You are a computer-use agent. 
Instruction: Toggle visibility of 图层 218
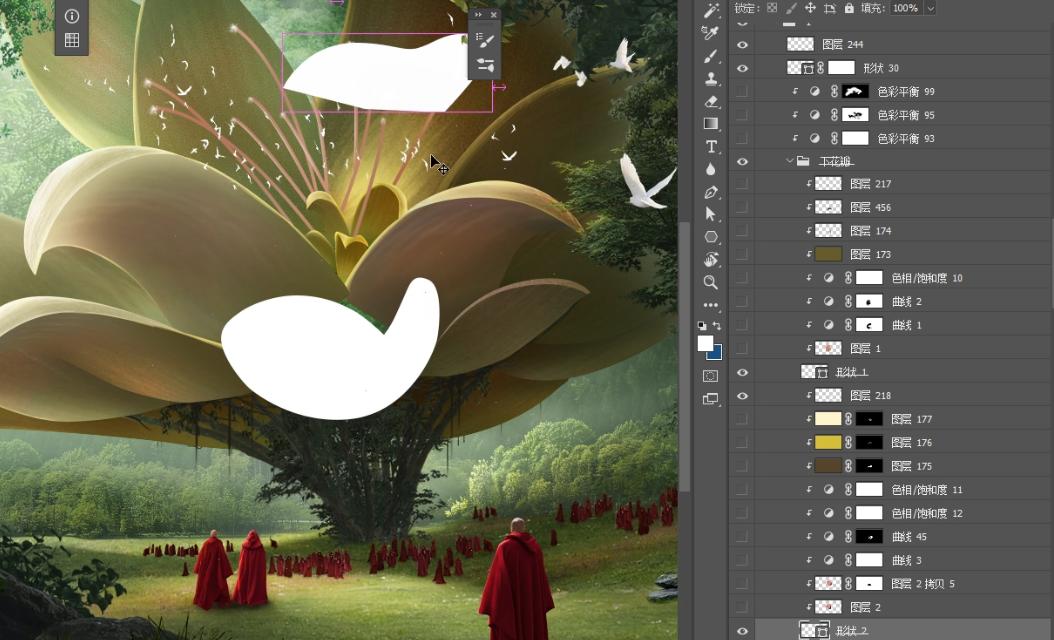742,395
